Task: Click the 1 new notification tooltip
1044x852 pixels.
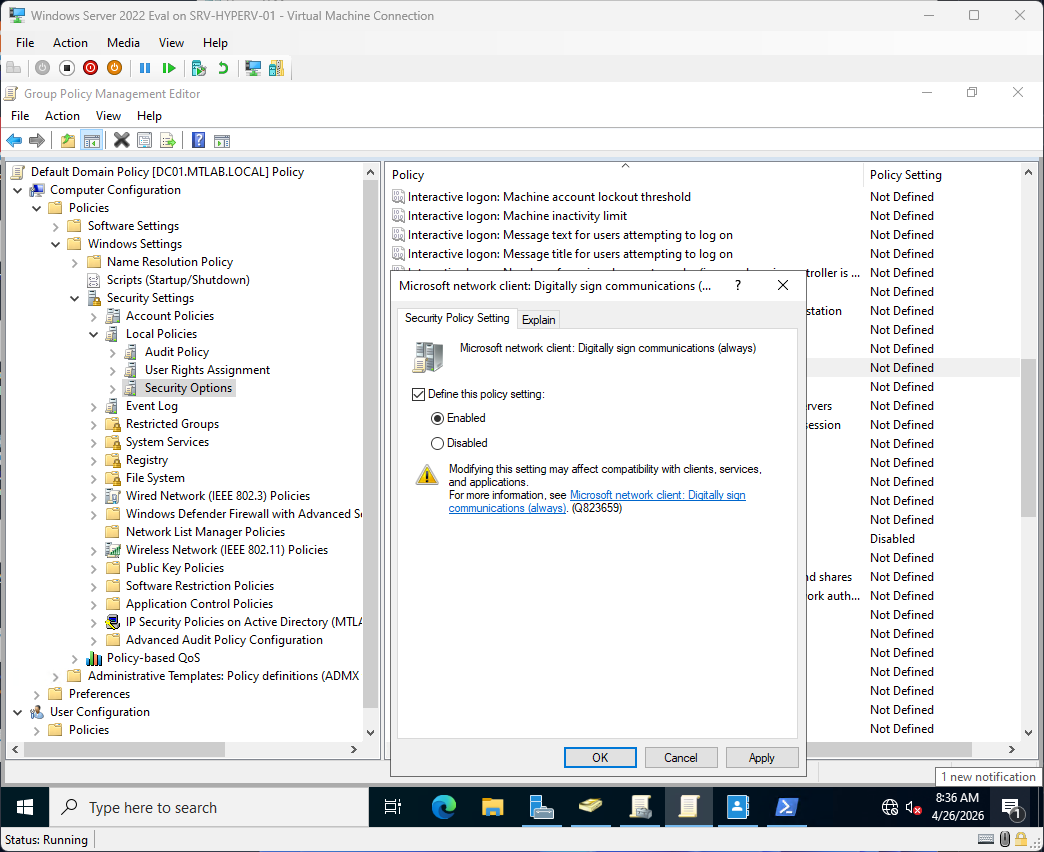Action: (988, 777)
